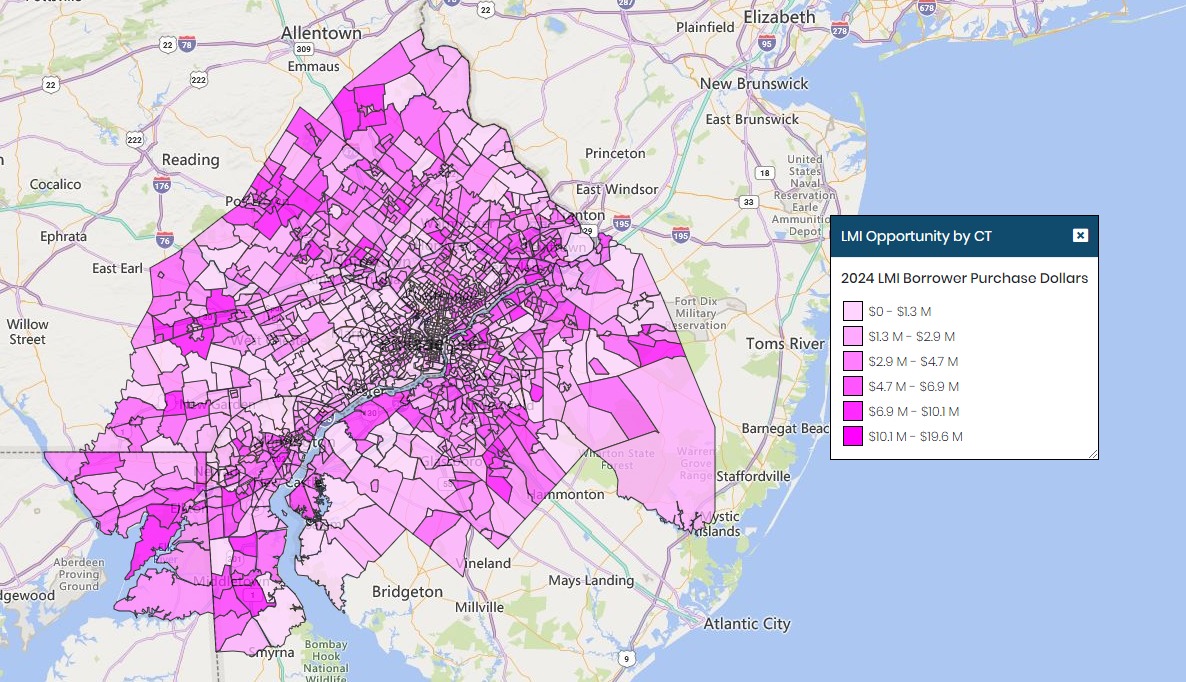Click the $10.1 M - $19.6 M swatch
Viewport: 1186px width, 682px height.
pyautogui.click(x=852, y=436)
